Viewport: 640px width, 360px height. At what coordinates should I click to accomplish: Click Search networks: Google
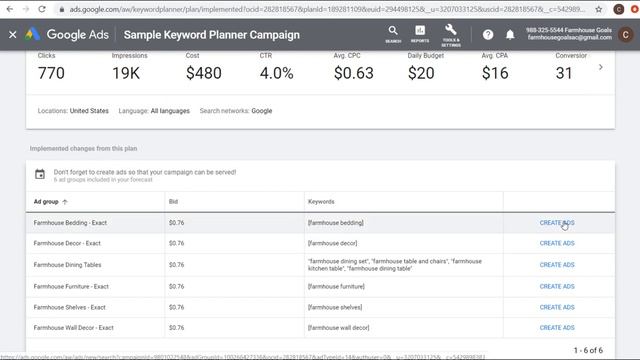point(236,111)
